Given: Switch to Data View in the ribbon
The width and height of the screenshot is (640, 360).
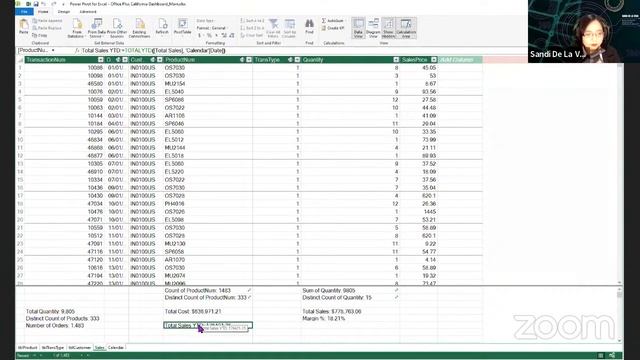Looking at the screenshot, I should click(358, 28).
